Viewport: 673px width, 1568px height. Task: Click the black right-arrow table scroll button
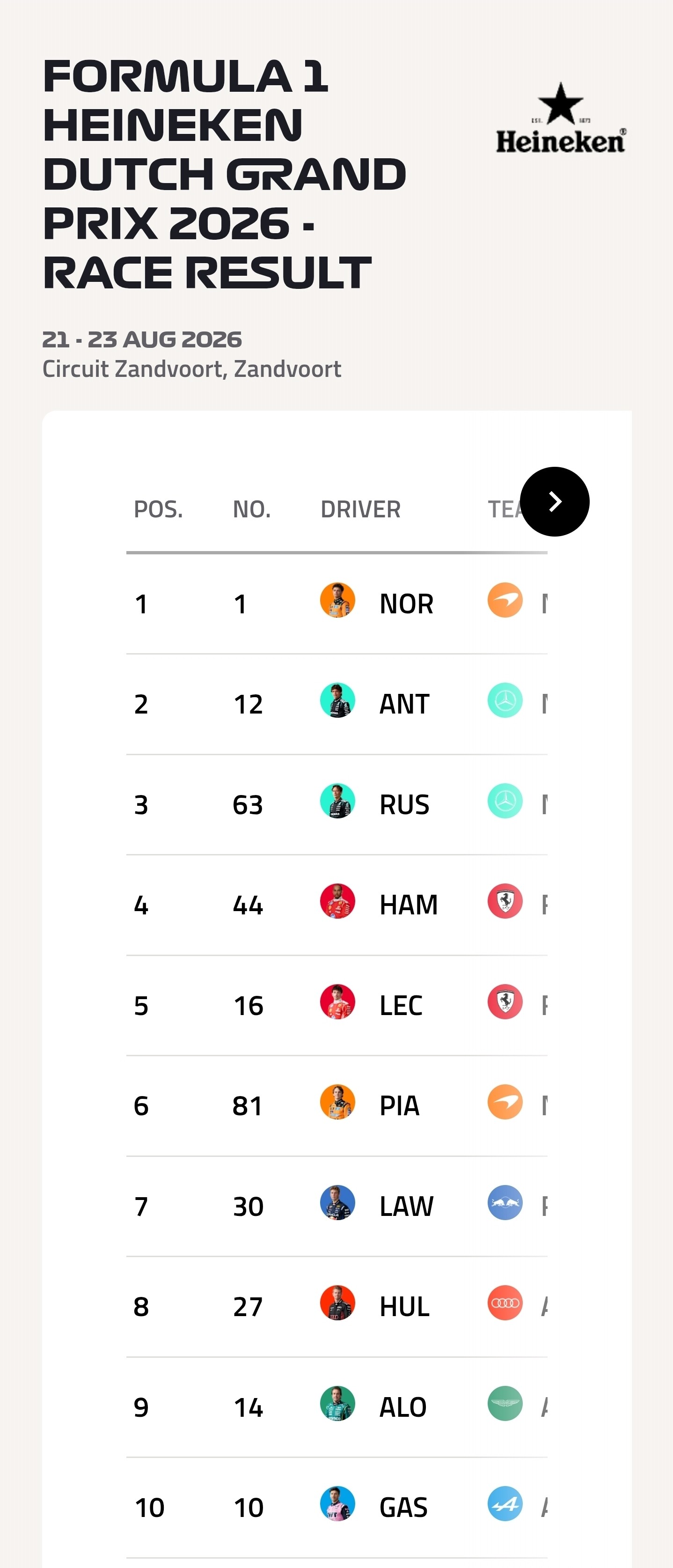(x=555, y=501)
